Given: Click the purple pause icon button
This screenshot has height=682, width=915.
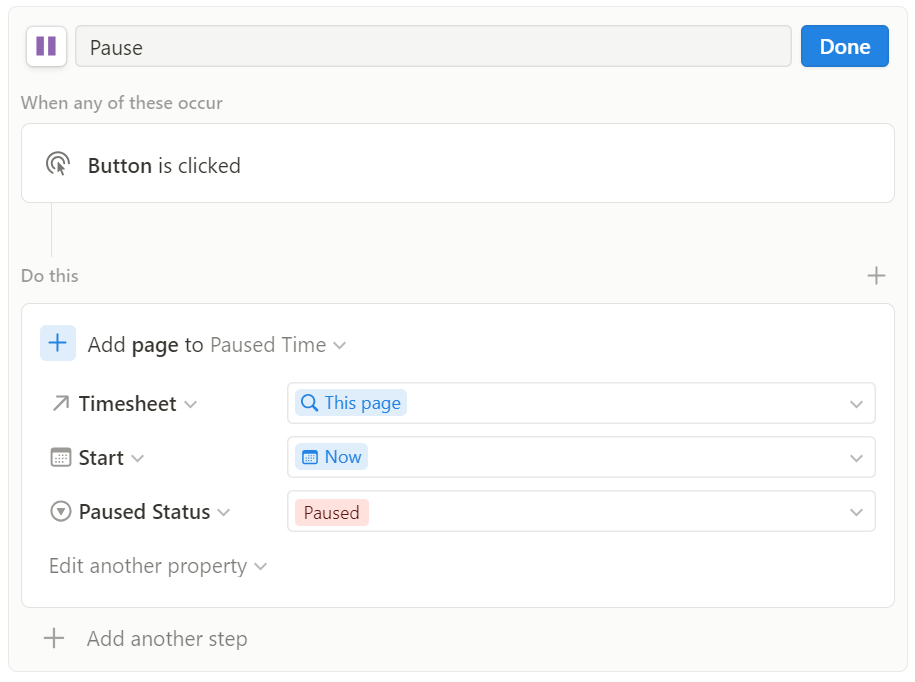Looking at the screenshot, I should coord(46,46).
